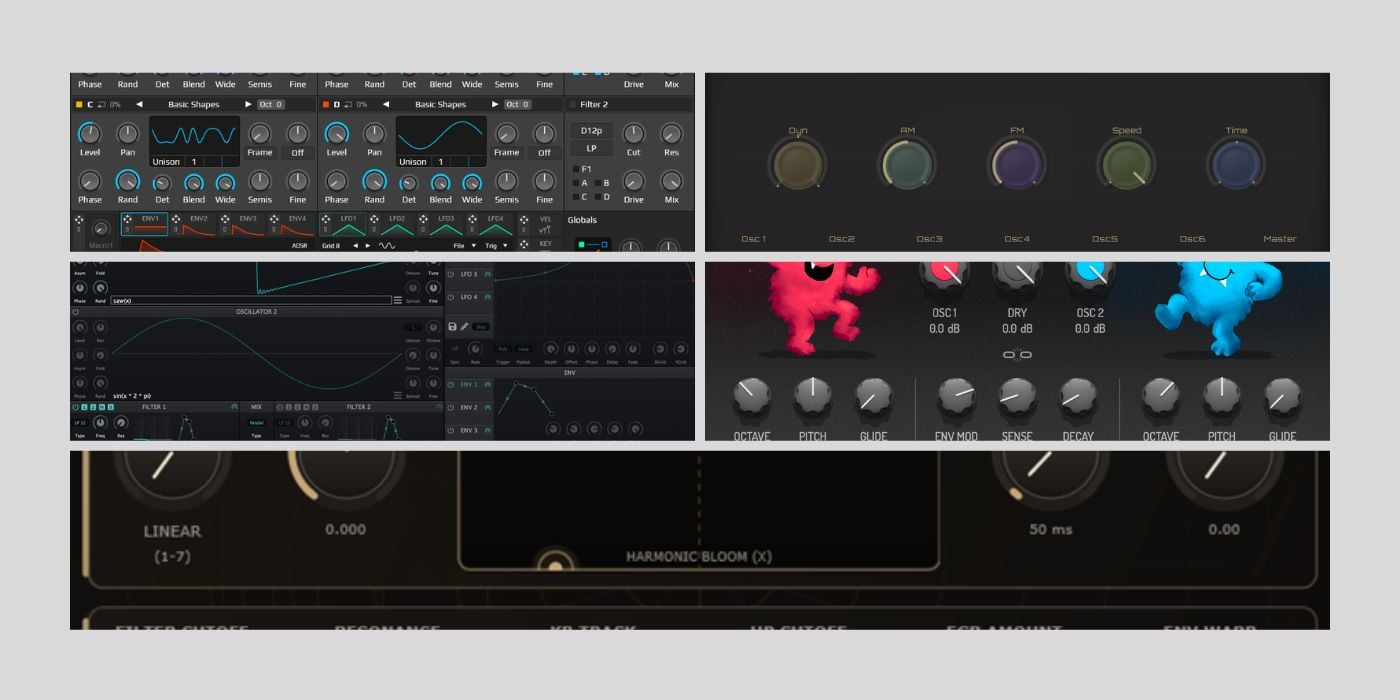Toggle the ENV 3 power icon

[450, 430]
